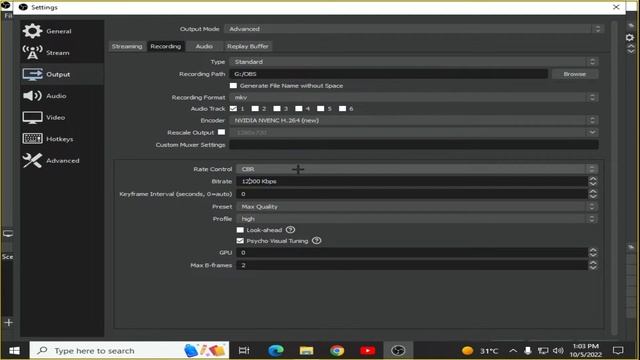Click Psycho Visual Tuning help icon
Image resolution: width=640 pixels, height=360 pixels.
point(316,240)
